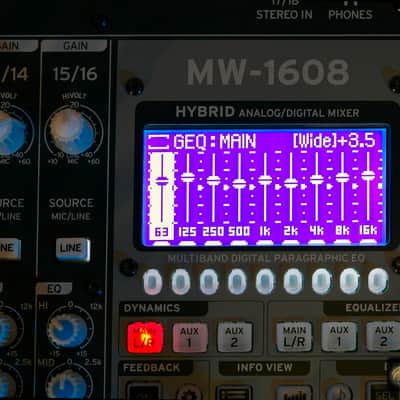Toggle the Equalizer AUX 1 button
400x400 pixels.
point(339,337)
